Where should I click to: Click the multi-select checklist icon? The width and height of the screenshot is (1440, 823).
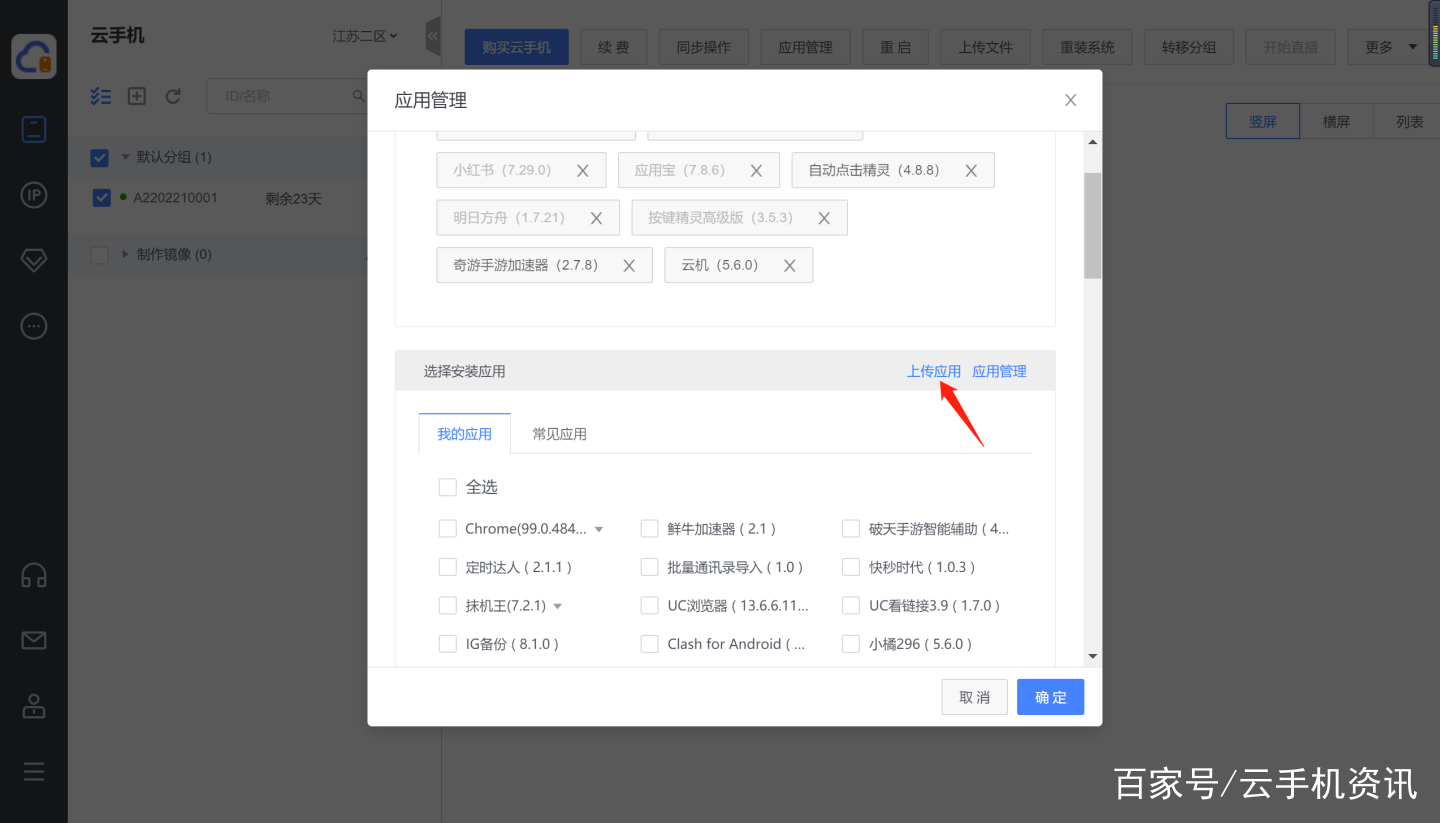click(101, 96)
